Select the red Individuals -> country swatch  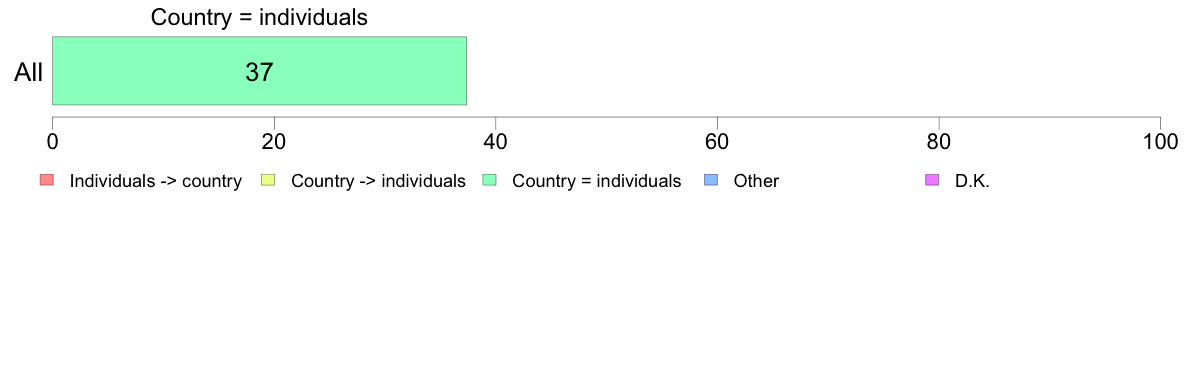pos(46,180)
